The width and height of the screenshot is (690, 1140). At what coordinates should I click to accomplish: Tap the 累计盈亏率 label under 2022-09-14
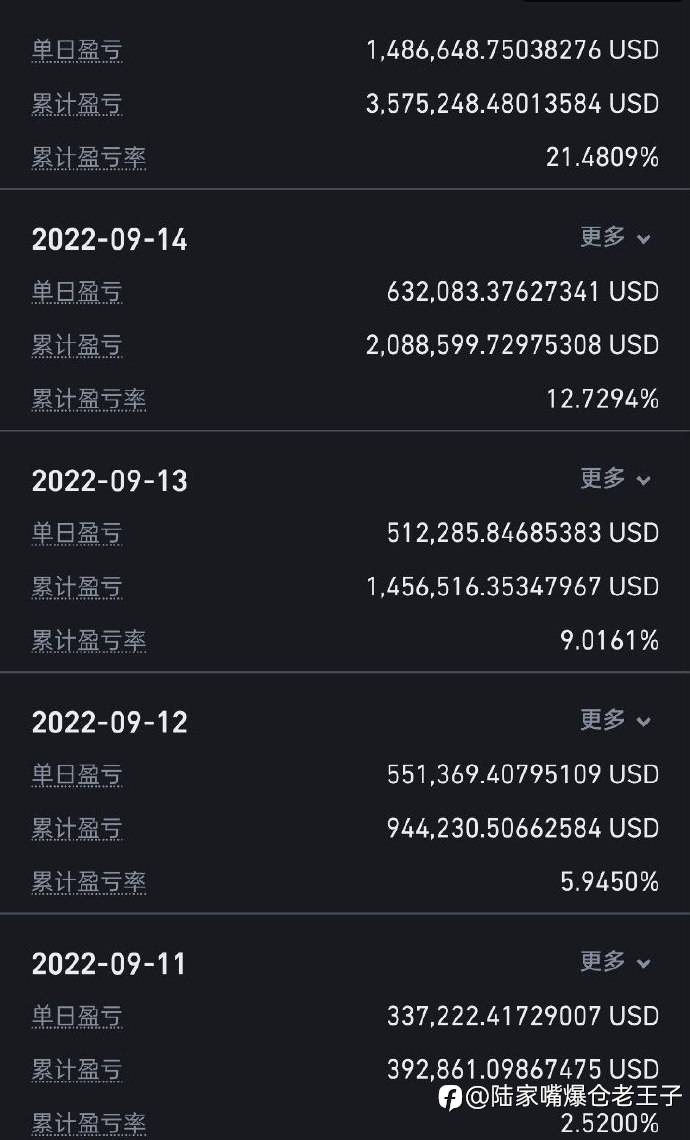tap(89, 400)
